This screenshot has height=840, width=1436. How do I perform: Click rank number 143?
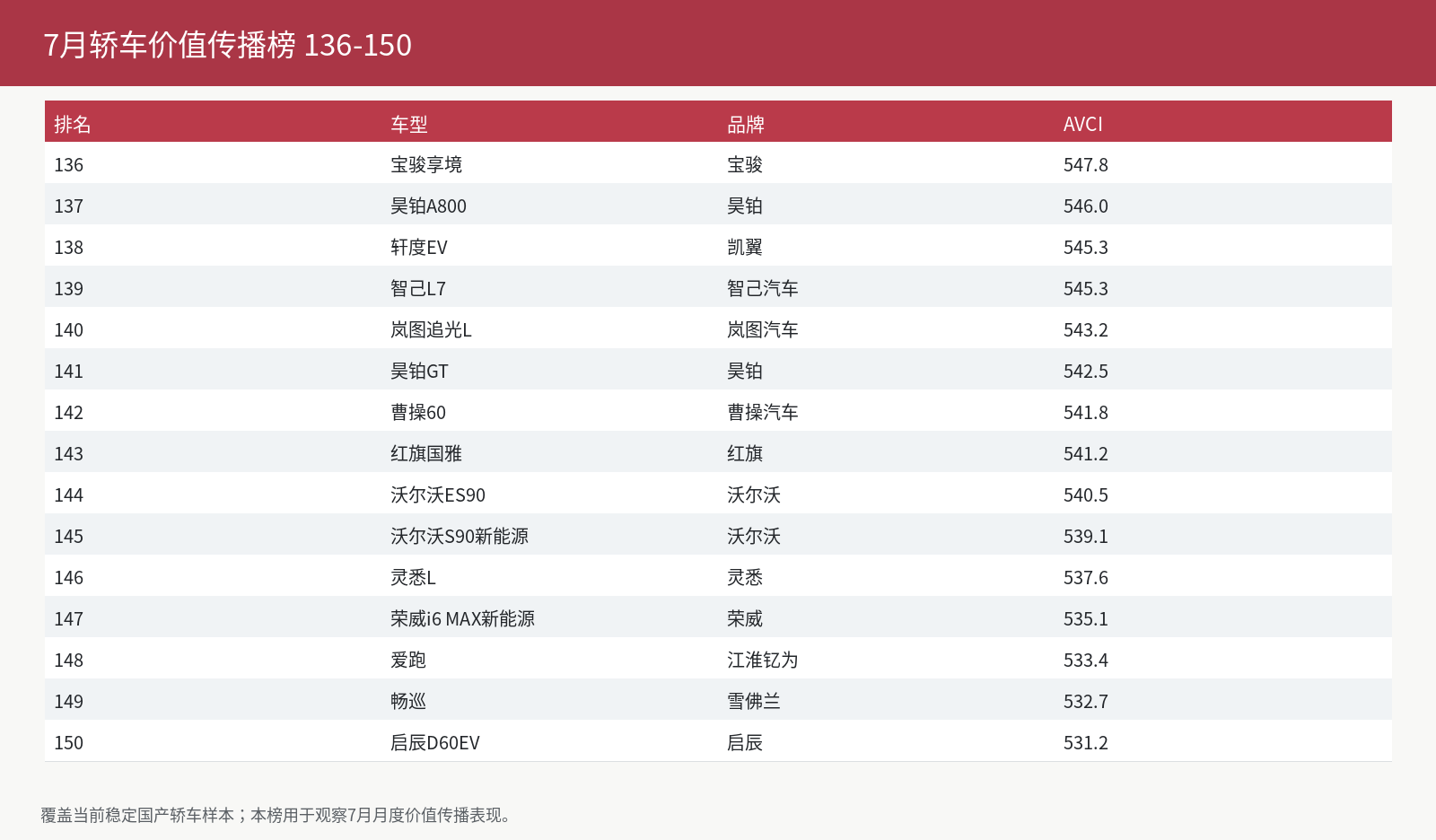[x=68, y=454]
